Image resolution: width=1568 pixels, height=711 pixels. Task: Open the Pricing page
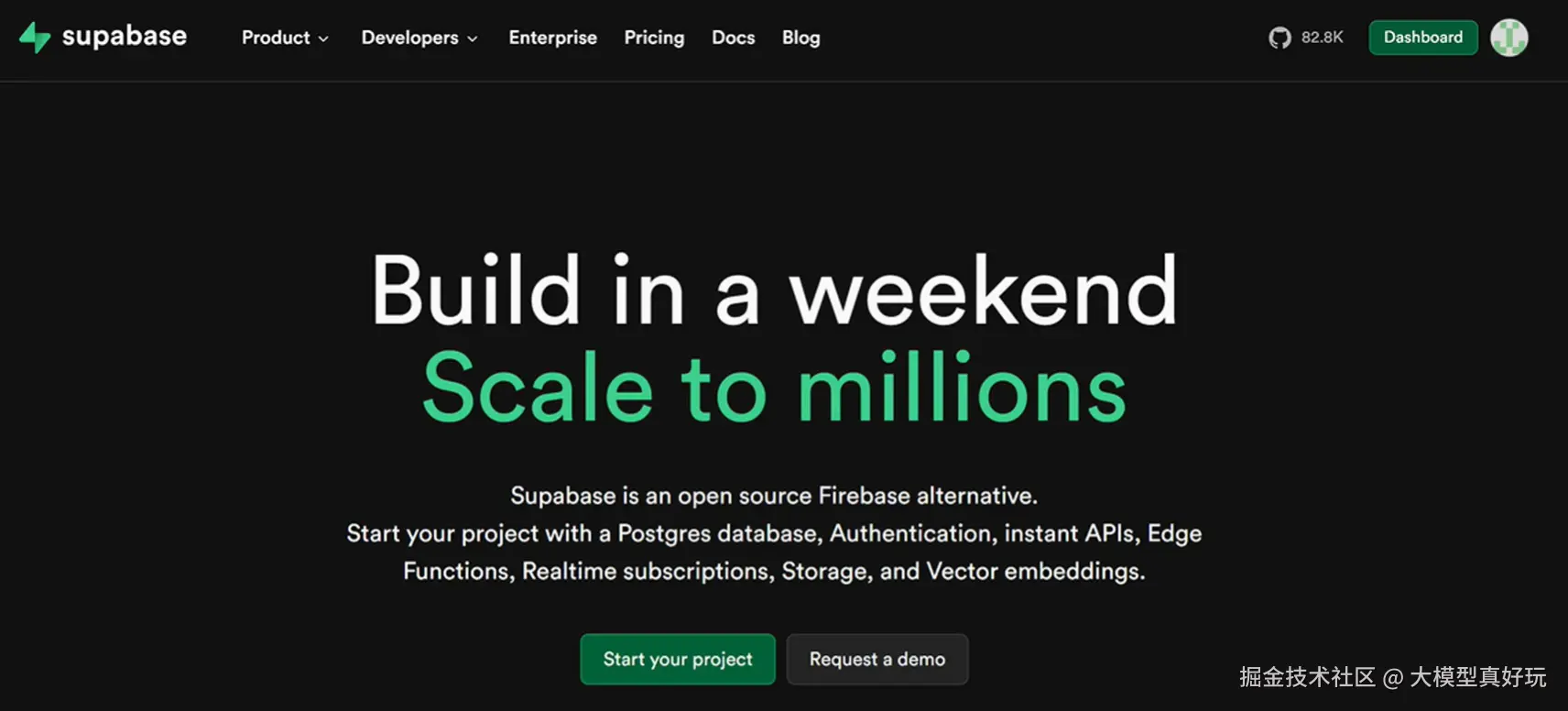[x=654, y=38]
